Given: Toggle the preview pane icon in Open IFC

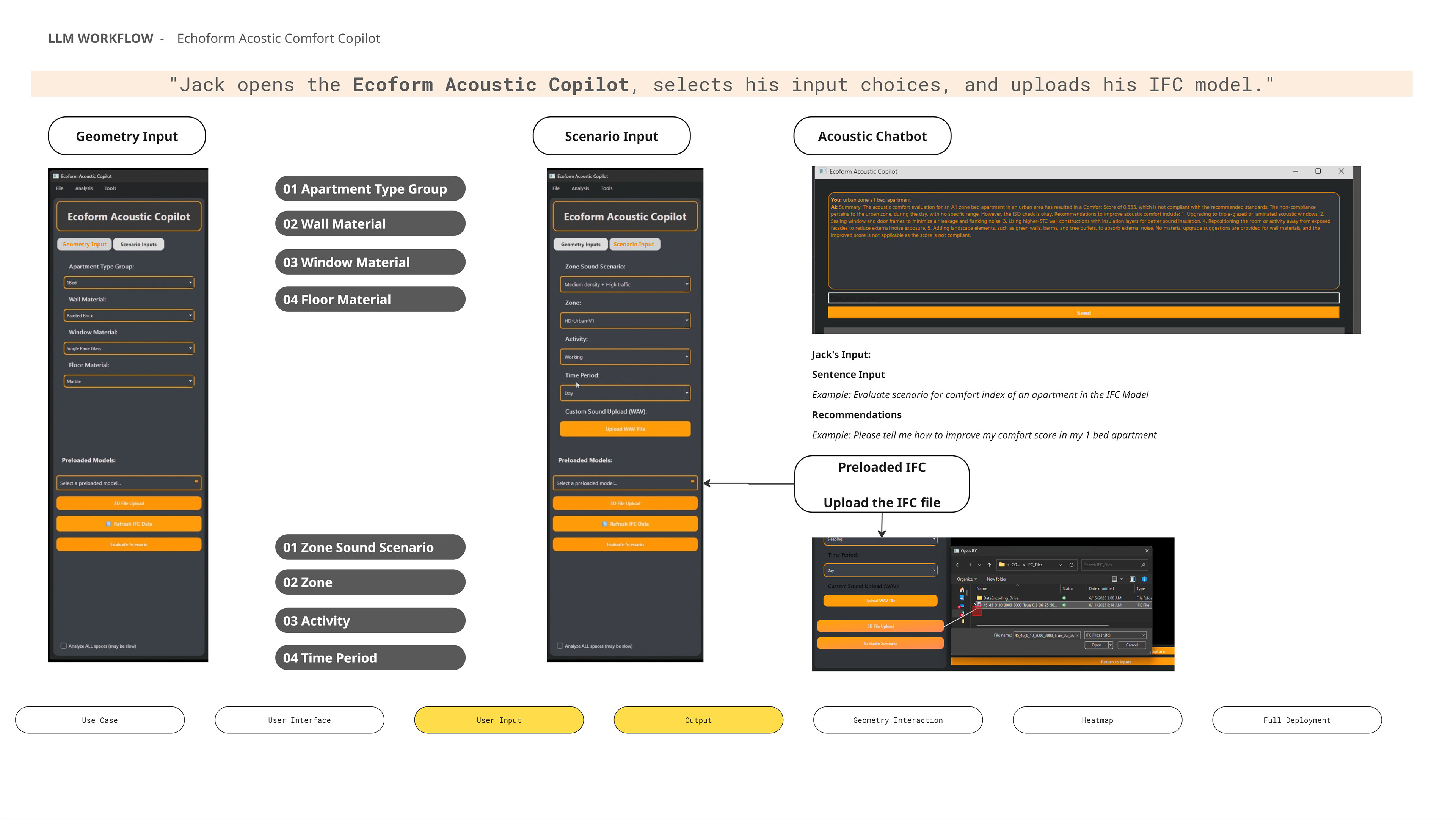Looking at the screenshot, I should pyautogui.click(x=1133, y=579).
